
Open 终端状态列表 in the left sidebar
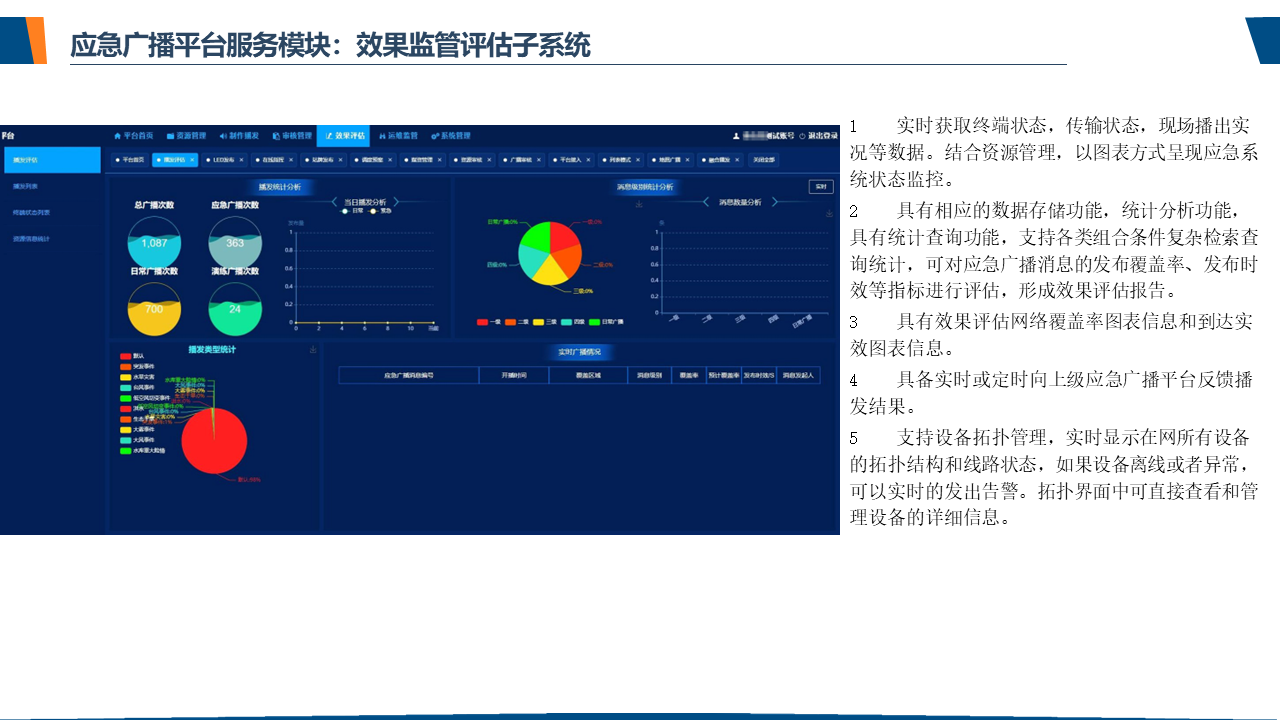[32, 212]
